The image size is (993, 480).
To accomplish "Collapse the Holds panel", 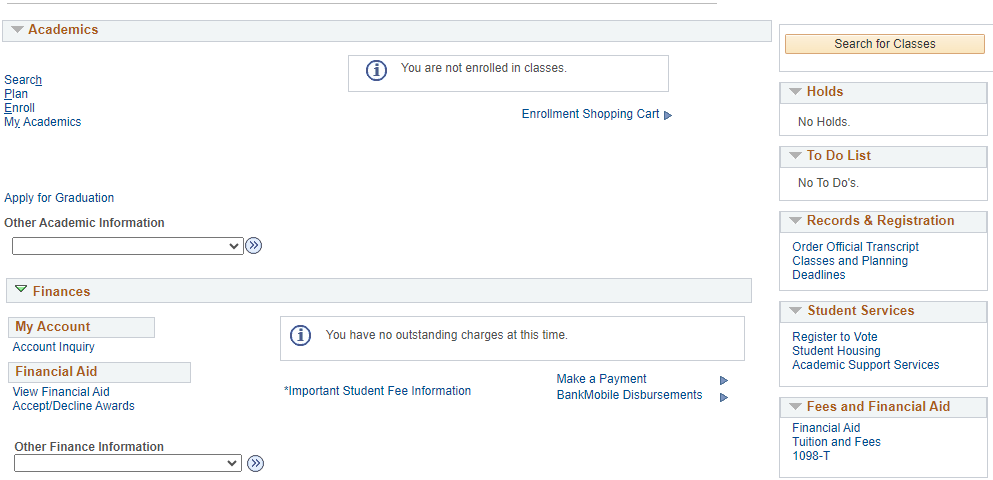I will 795,92.
